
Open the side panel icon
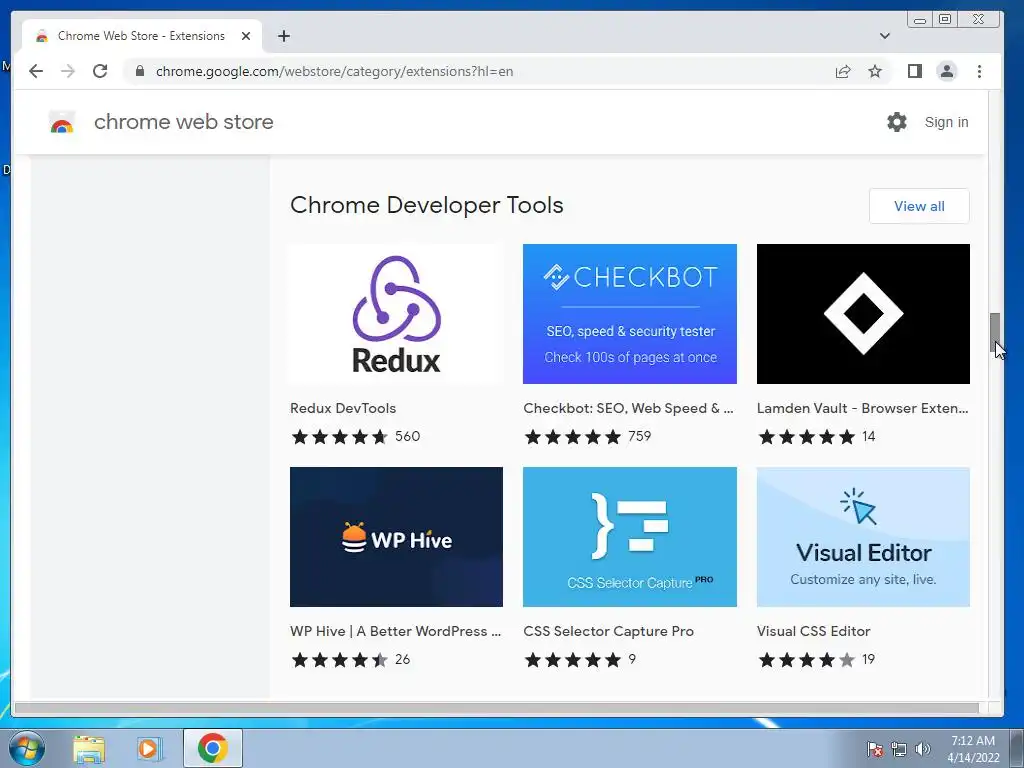click(915, 71)
